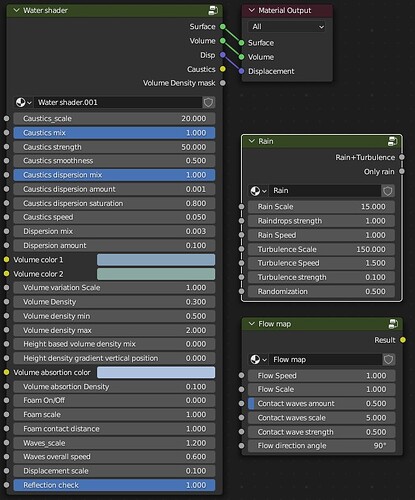Click the Volume density max 2.000 field
The image size is (415, 500).
(x=114, y=330)
